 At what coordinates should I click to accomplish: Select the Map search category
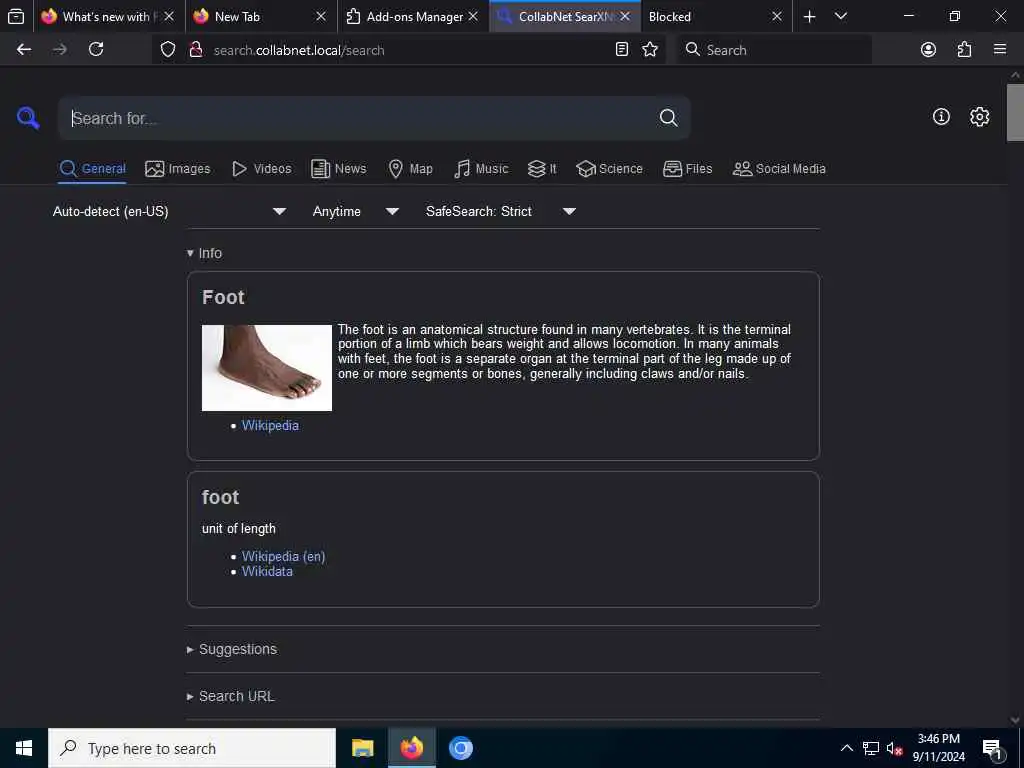point(410,168)
